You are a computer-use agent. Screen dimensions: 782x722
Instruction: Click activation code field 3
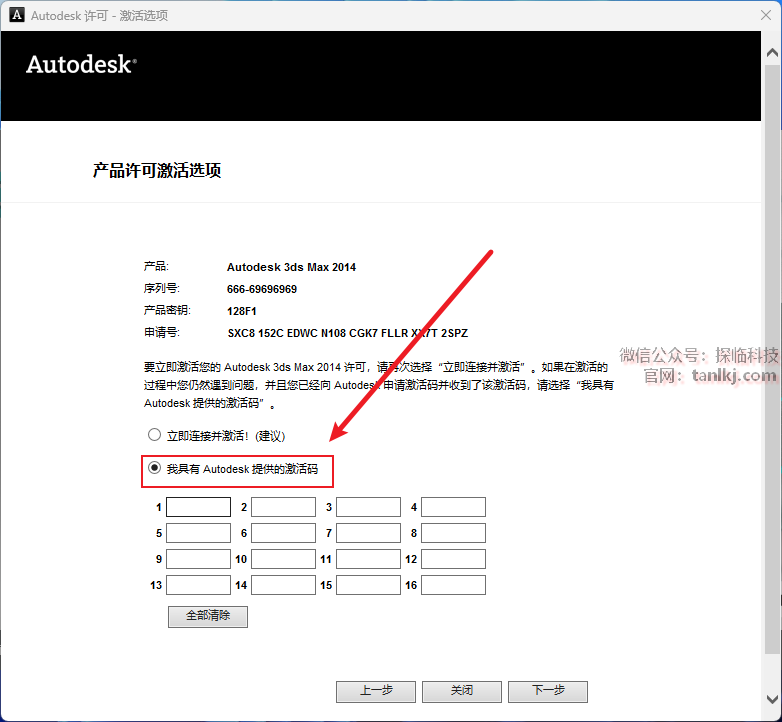click(369, 507)
